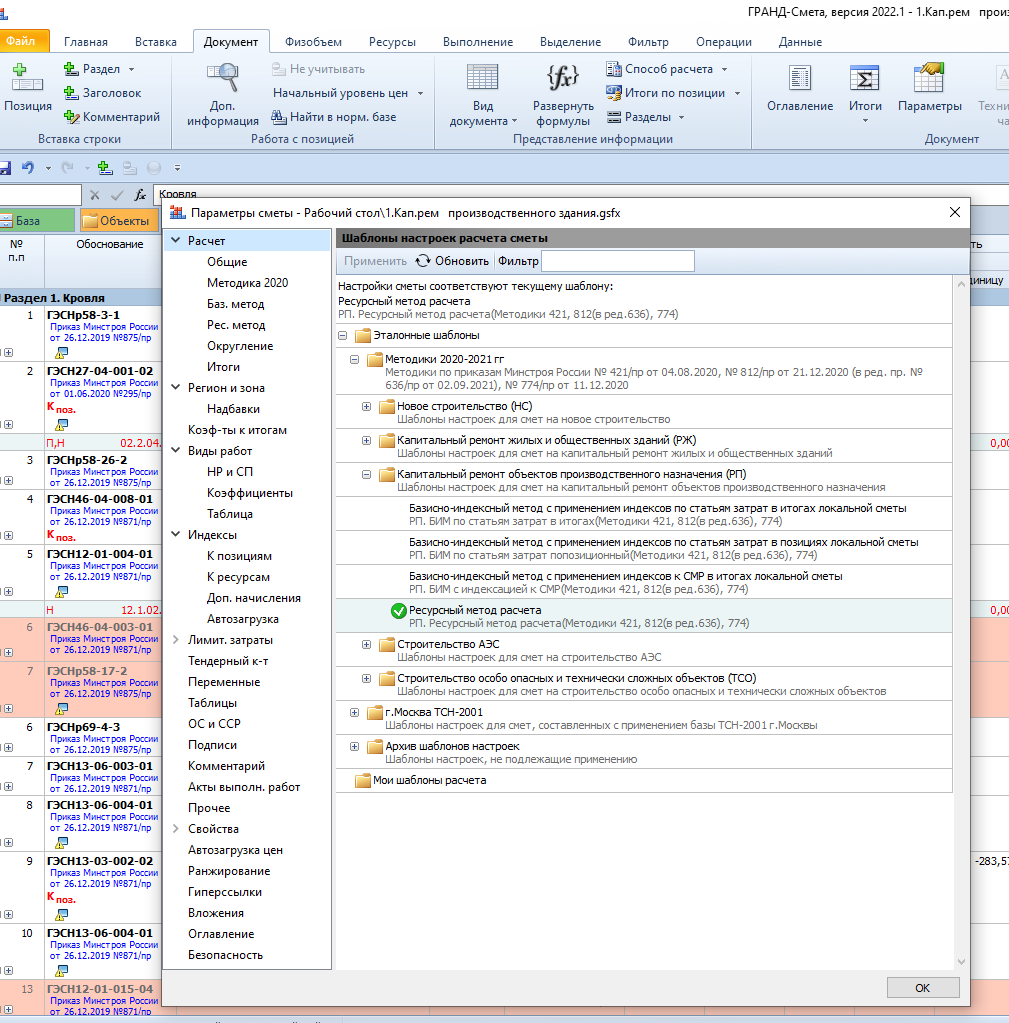
Task: Click OK in Параметры сметы dialog
Action: tap(922, 988)
